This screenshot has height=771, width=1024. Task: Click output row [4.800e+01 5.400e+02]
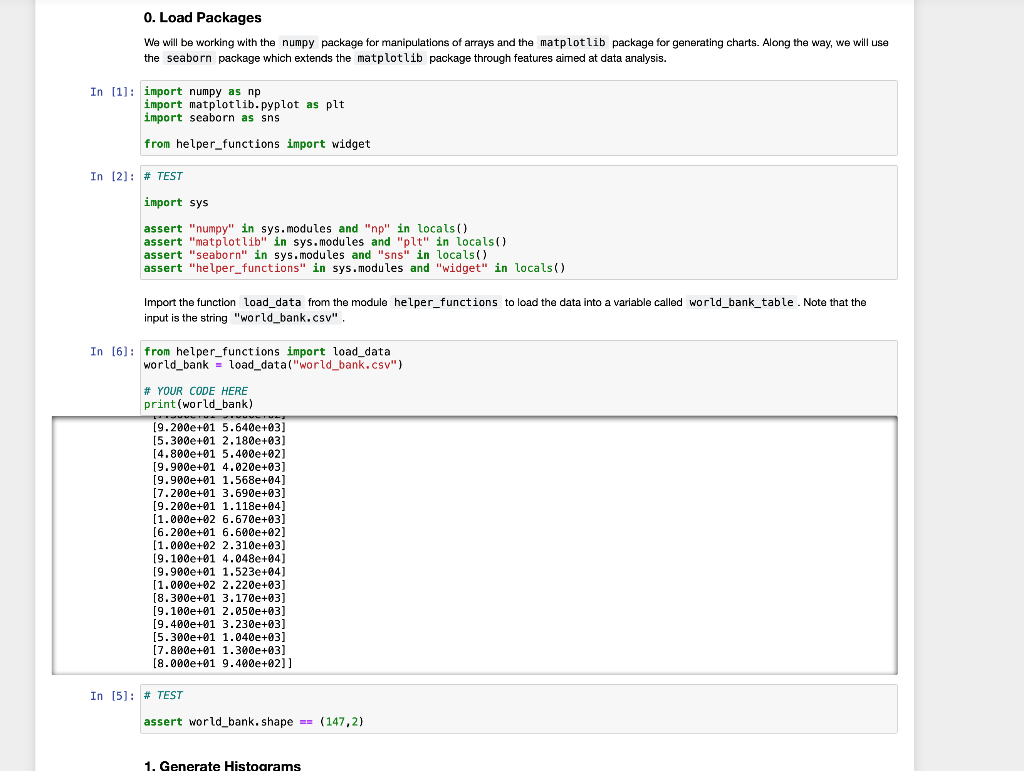(x=219, y=454)
